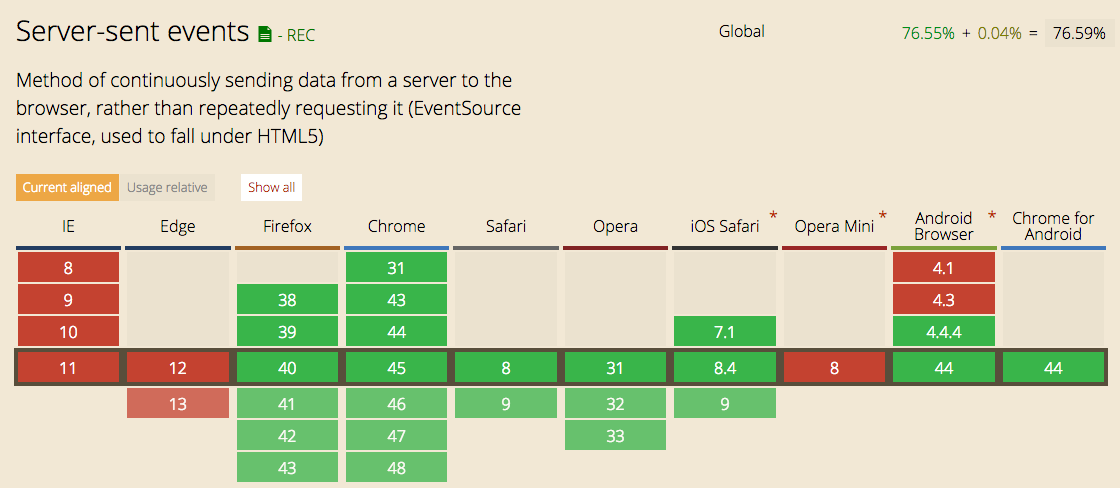Click the Opera Mini column header

tap(834, 227)
